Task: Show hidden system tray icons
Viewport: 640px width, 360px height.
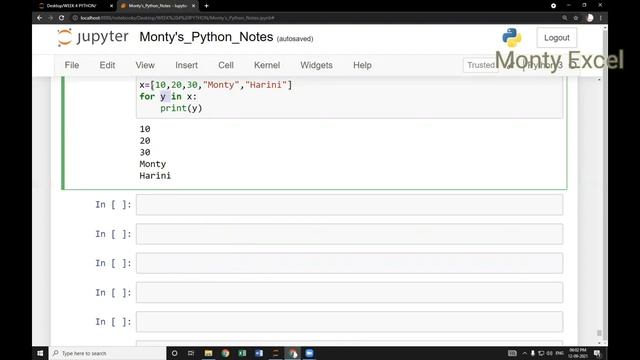Action: 524,353
